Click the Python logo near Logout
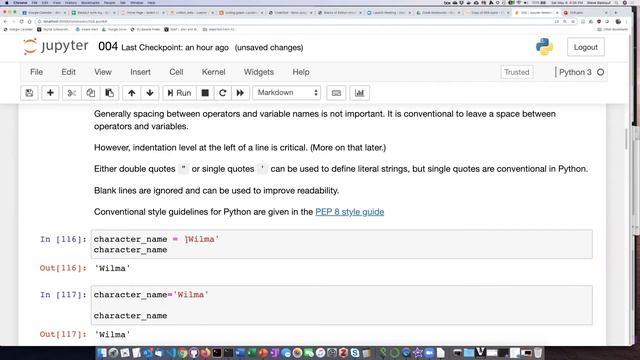This screenshot has height=360, width=640. point(544,47)
